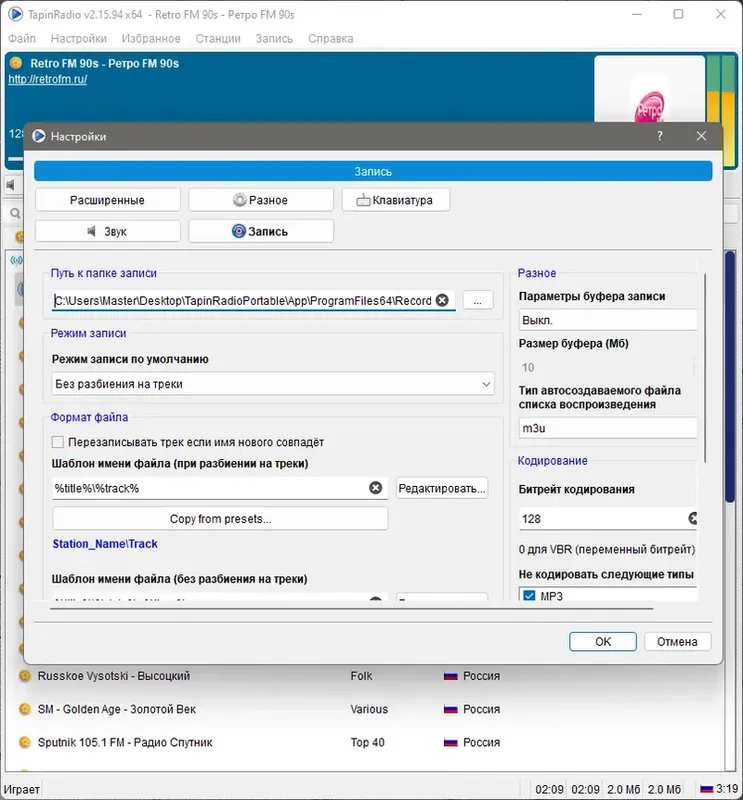
Task: Click the Various genre cell
Action: point(369,709)
